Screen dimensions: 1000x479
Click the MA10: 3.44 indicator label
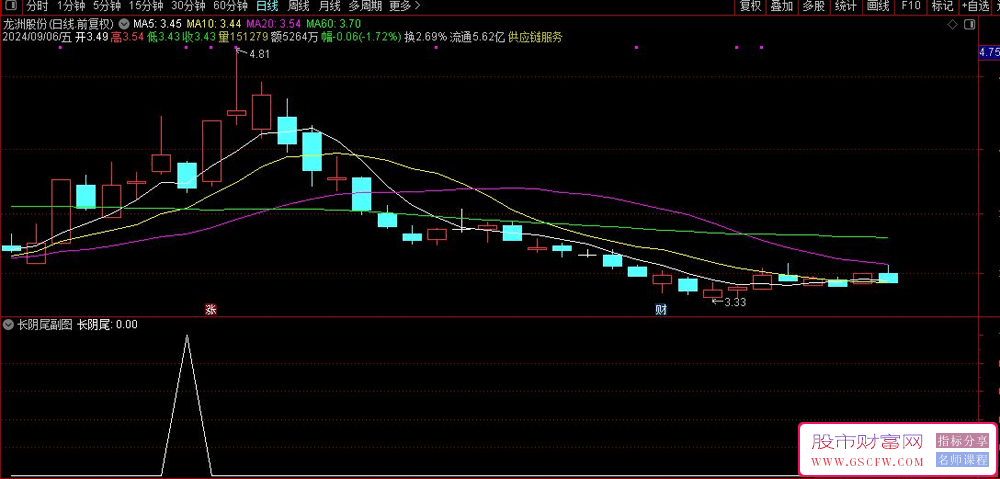tap(213, 24)
